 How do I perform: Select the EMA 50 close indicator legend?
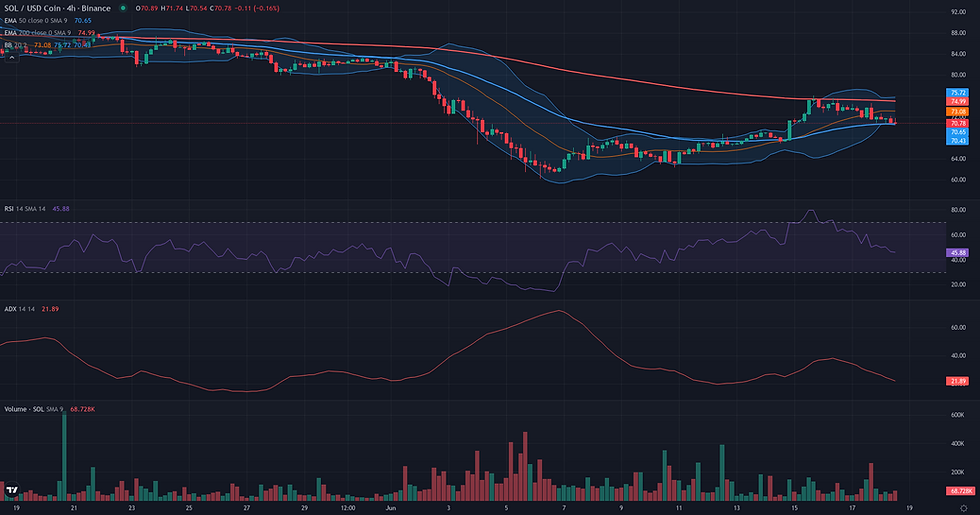pyautogui.click(x=38, y=21)
